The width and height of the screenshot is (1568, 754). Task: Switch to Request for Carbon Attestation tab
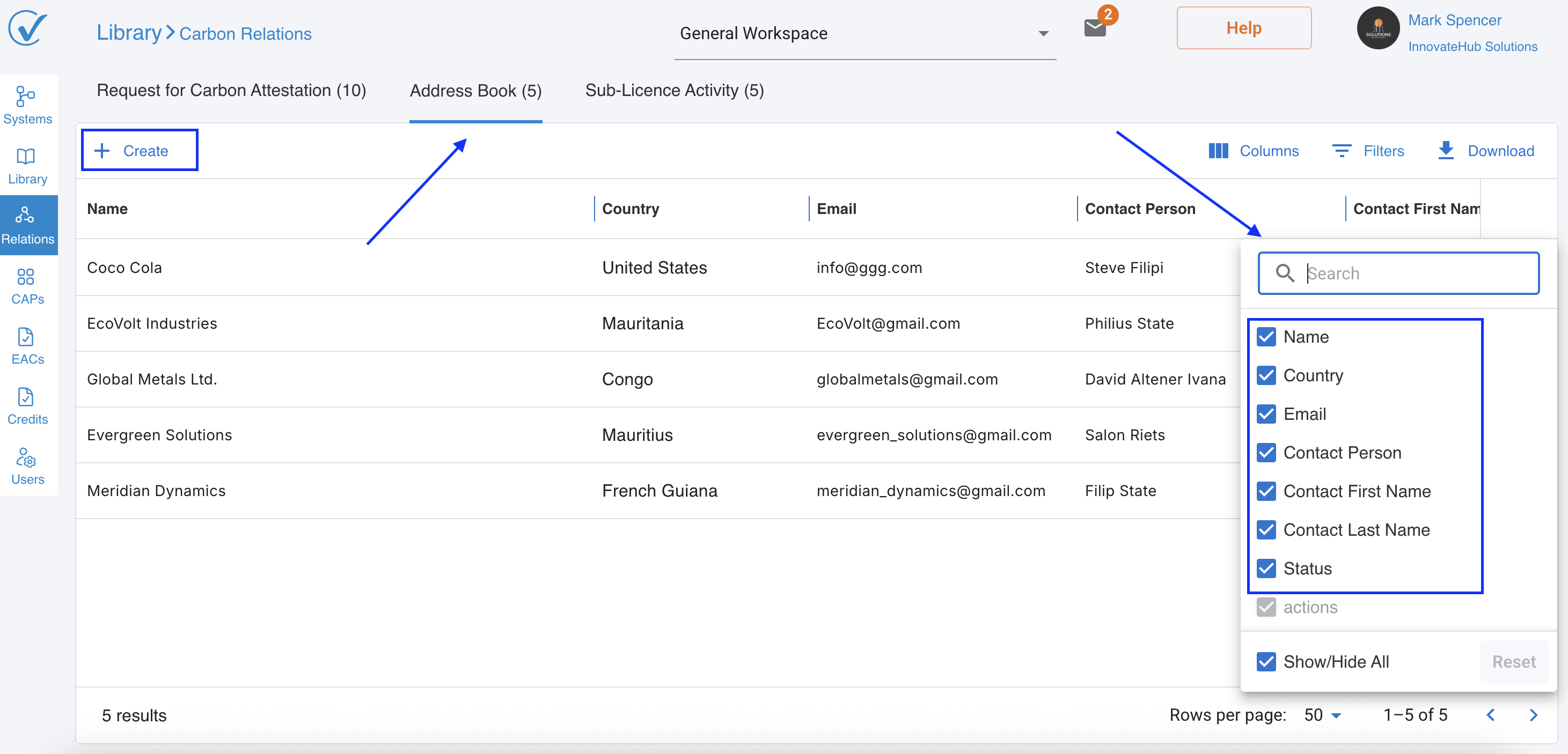coord(231,90)
